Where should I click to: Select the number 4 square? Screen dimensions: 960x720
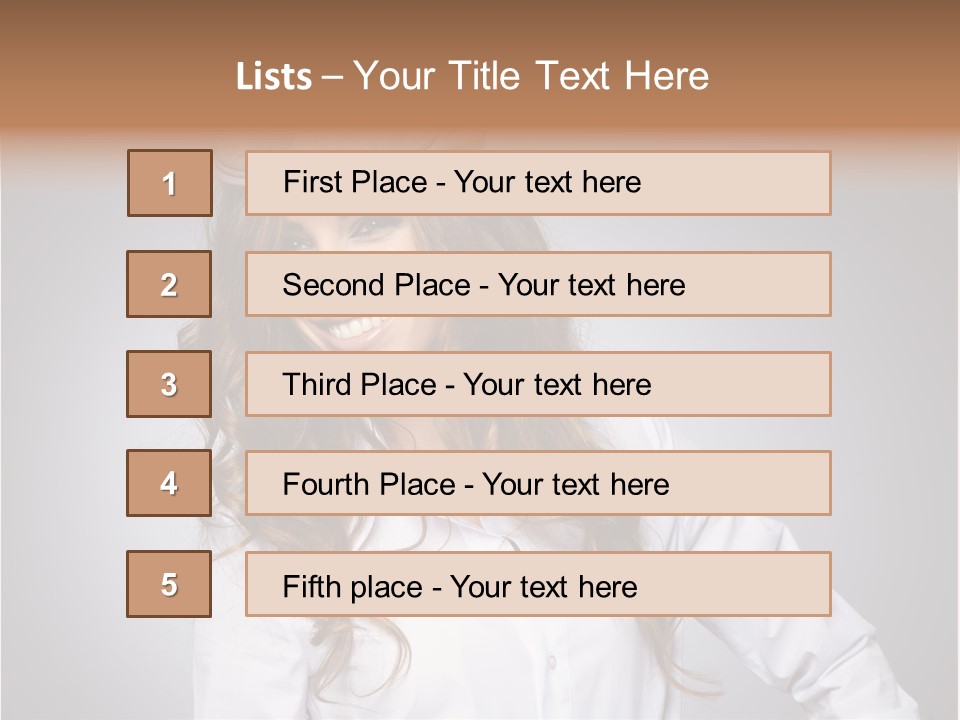tap(169, 484)
